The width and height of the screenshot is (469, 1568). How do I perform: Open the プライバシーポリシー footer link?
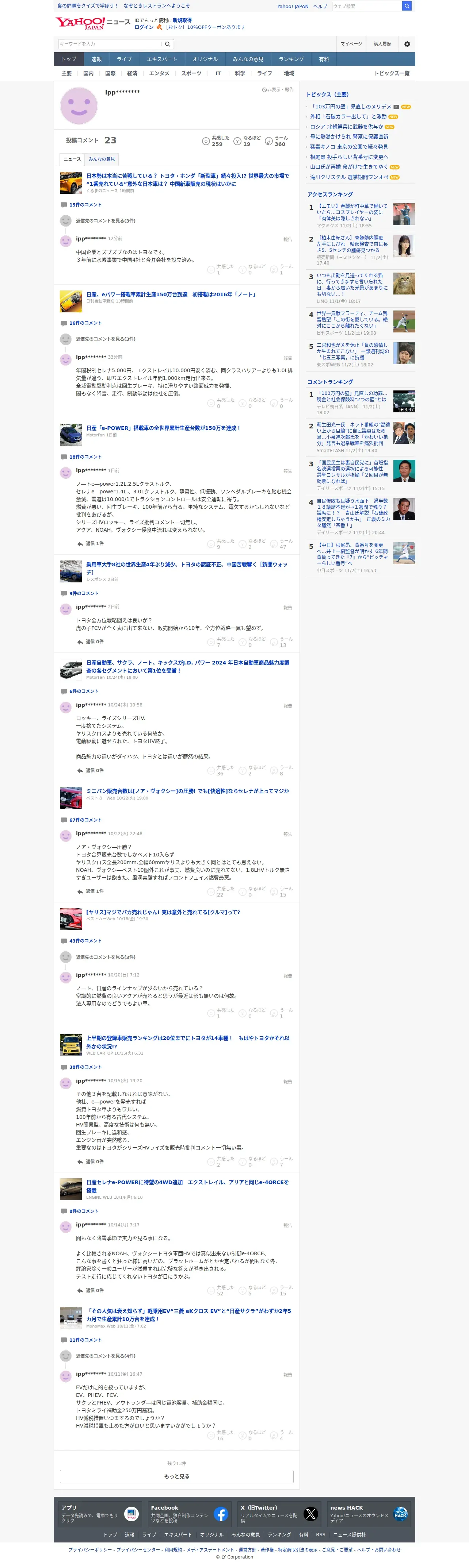(90, 1550)
